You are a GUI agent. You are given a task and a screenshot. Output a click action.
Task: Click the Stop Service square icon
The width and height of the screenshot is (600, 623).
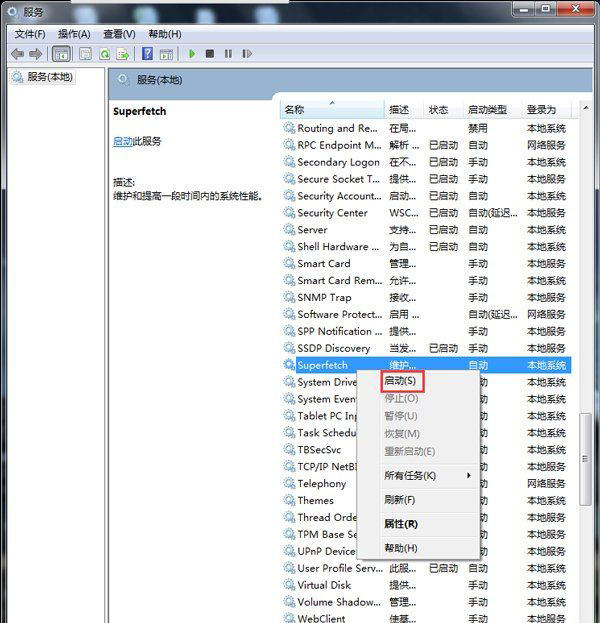[x=209, y=54]
